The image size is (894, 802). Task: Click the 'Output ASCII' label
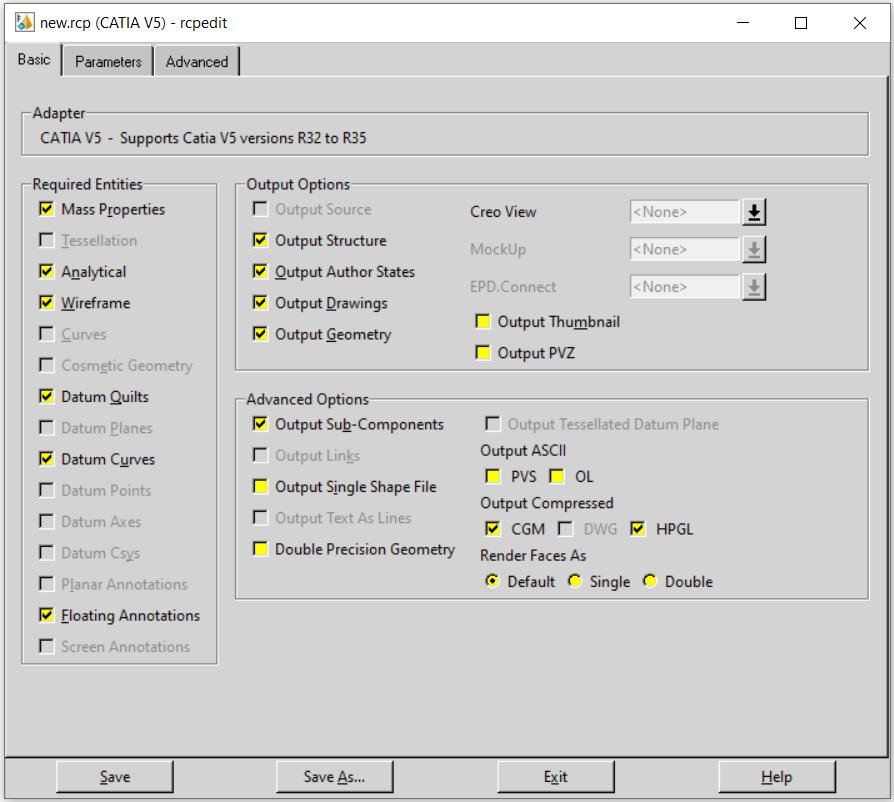(x=523, y=451)
